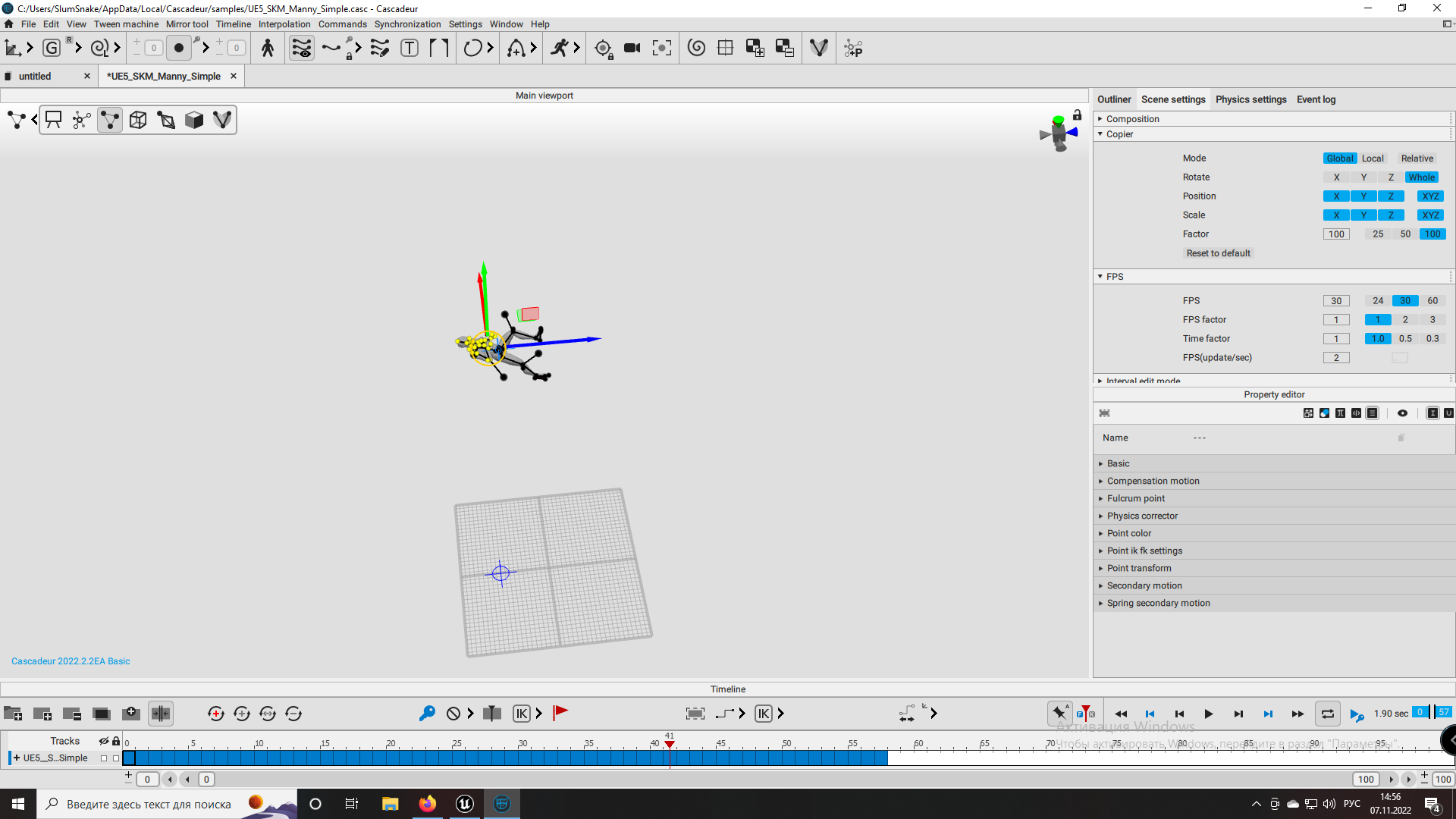The height and width of the screenshot is (819, 1456).
Task: Set Factor preset to 50
Action: 1405,234
